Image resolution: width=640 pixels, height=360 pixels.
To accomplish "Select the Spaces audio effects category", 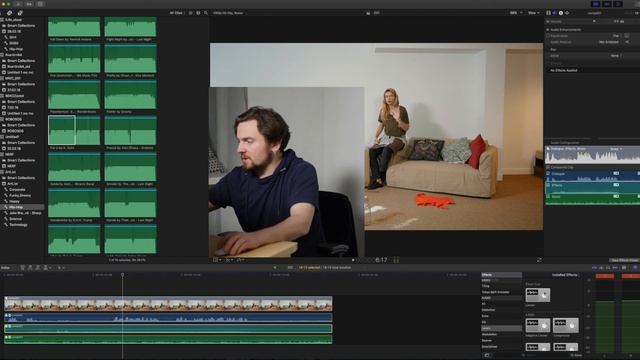I will (x=487, y=341).
